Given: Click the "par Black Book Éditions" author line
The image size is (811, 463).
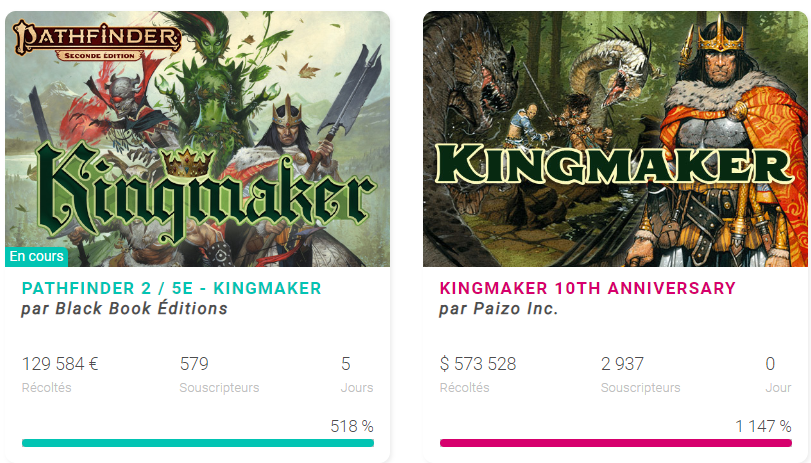Looking at the screenshot, I should point(124,309).
